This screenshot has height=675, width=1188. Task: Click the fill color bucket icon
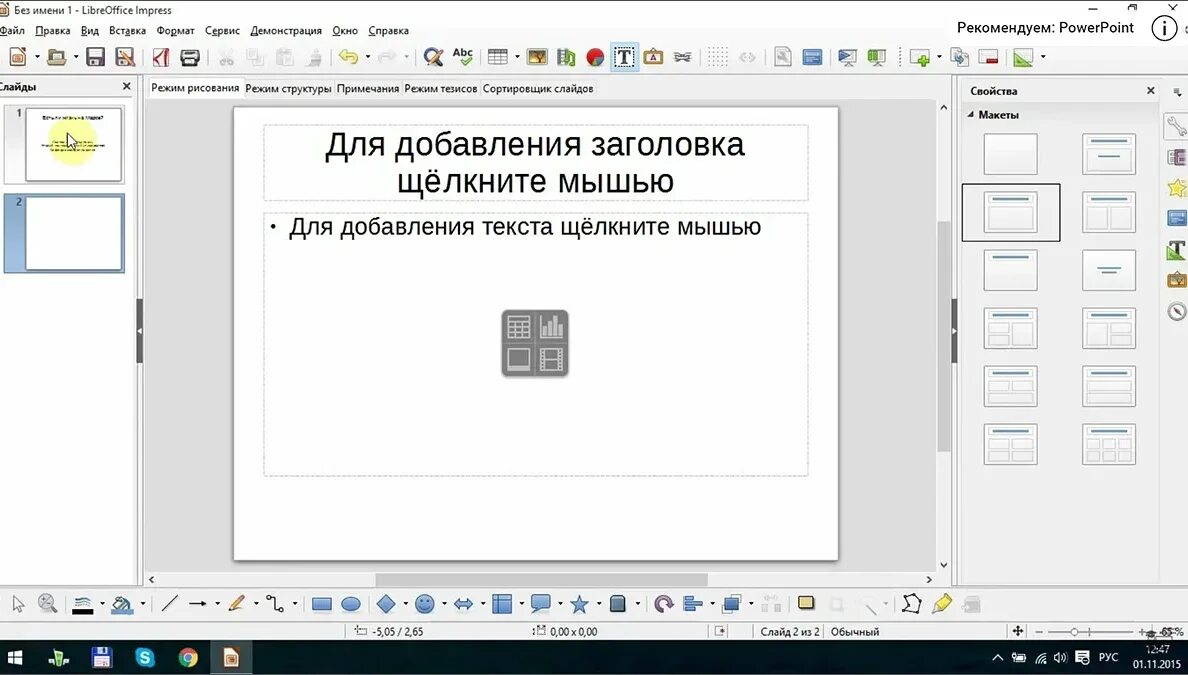point(122,604)
